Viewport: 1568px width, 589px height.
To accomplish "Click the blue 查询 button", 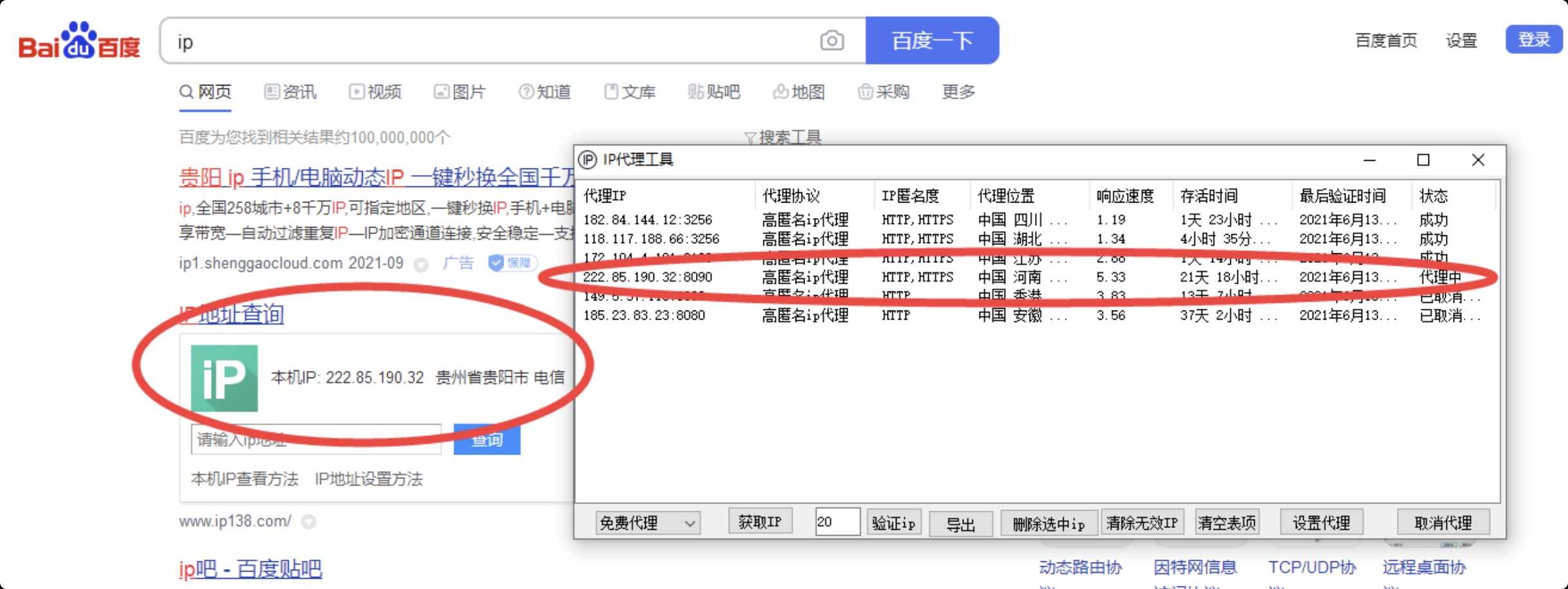I will (487, 440).
